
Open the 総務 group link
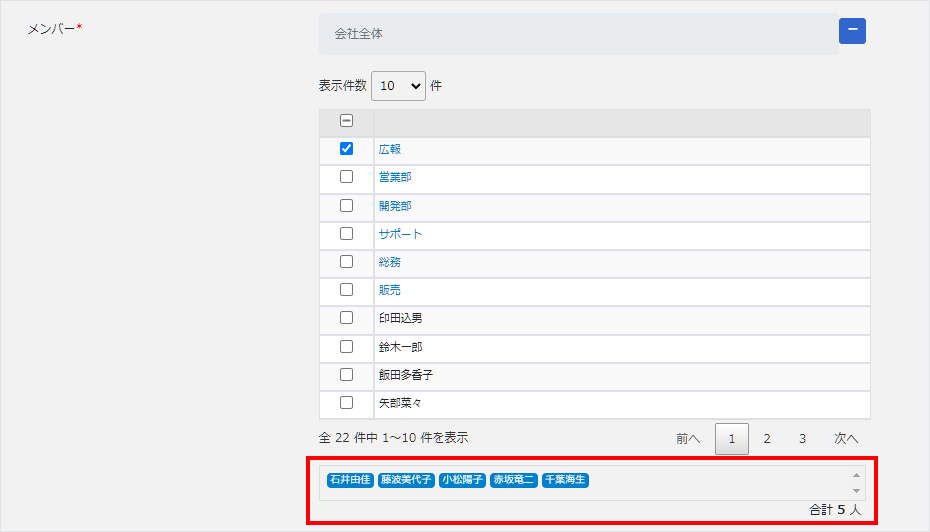click(x=390, y=262)
